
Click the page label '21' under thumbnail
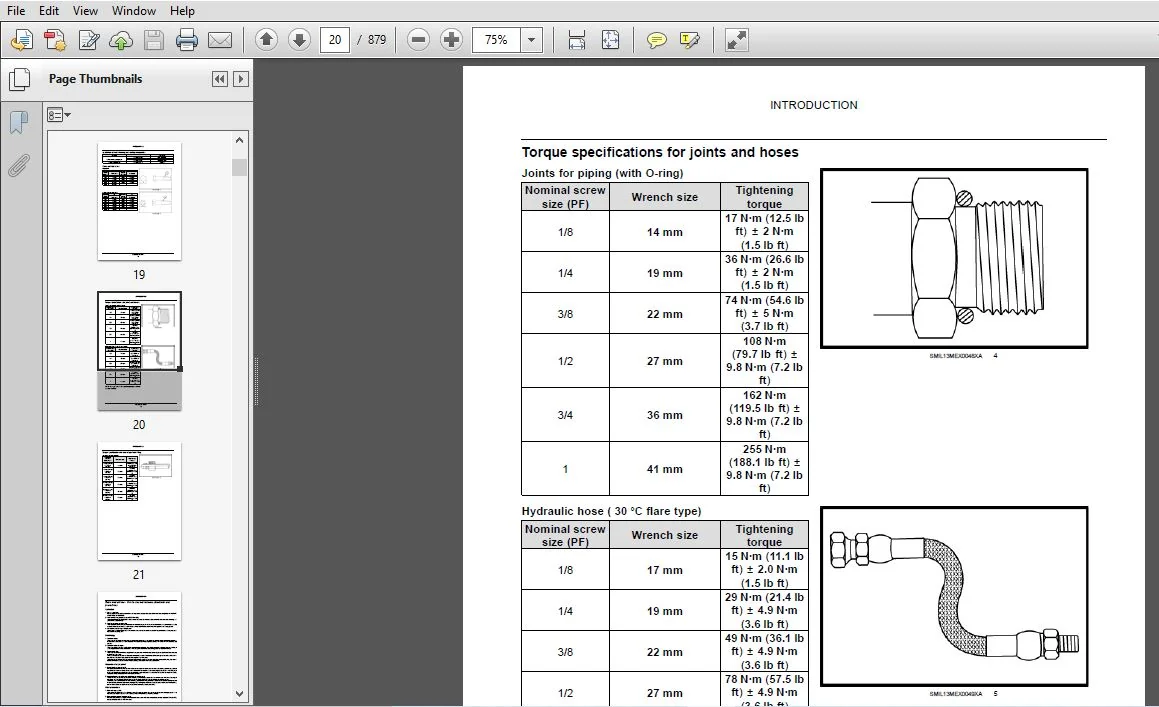pos(139,575)
